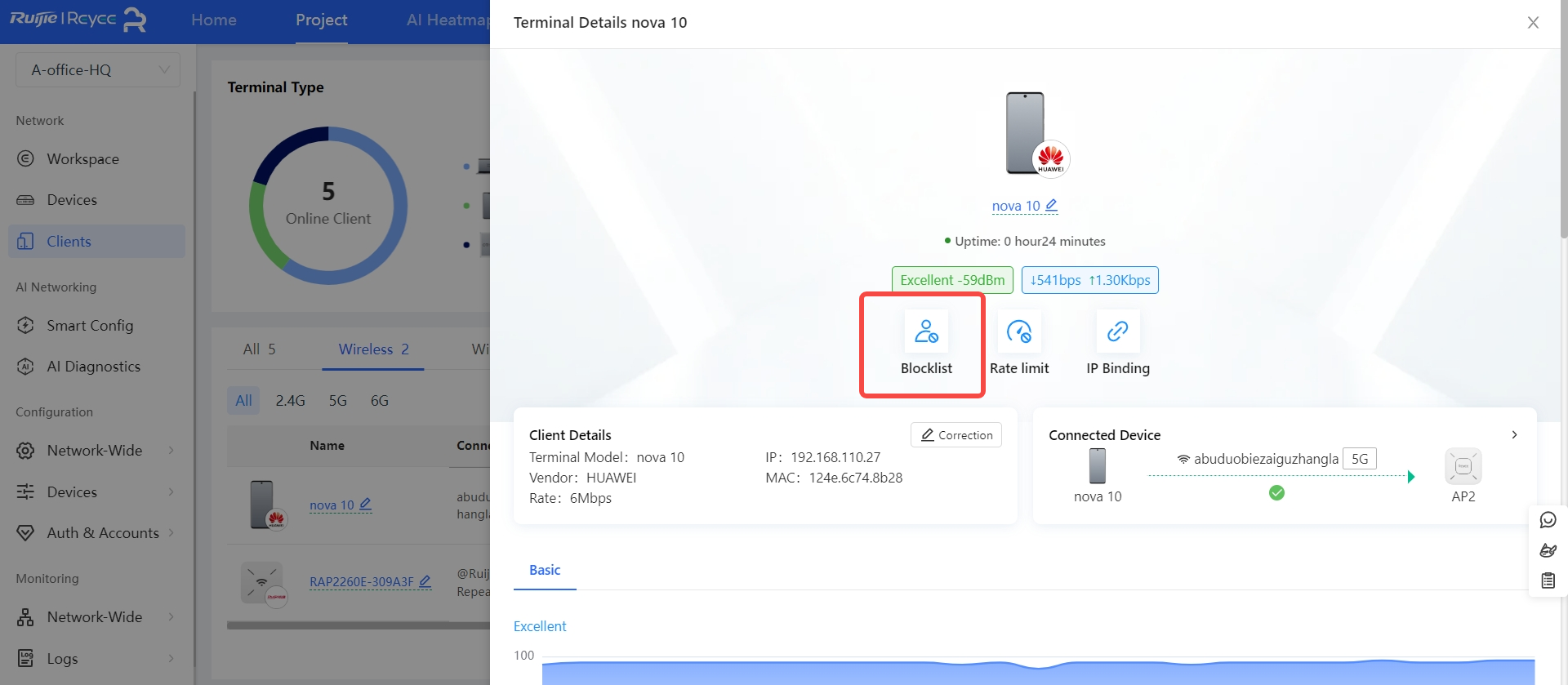Open Workspace in the sidebar
The image size is (1568, 685).
tap(82, 159)
